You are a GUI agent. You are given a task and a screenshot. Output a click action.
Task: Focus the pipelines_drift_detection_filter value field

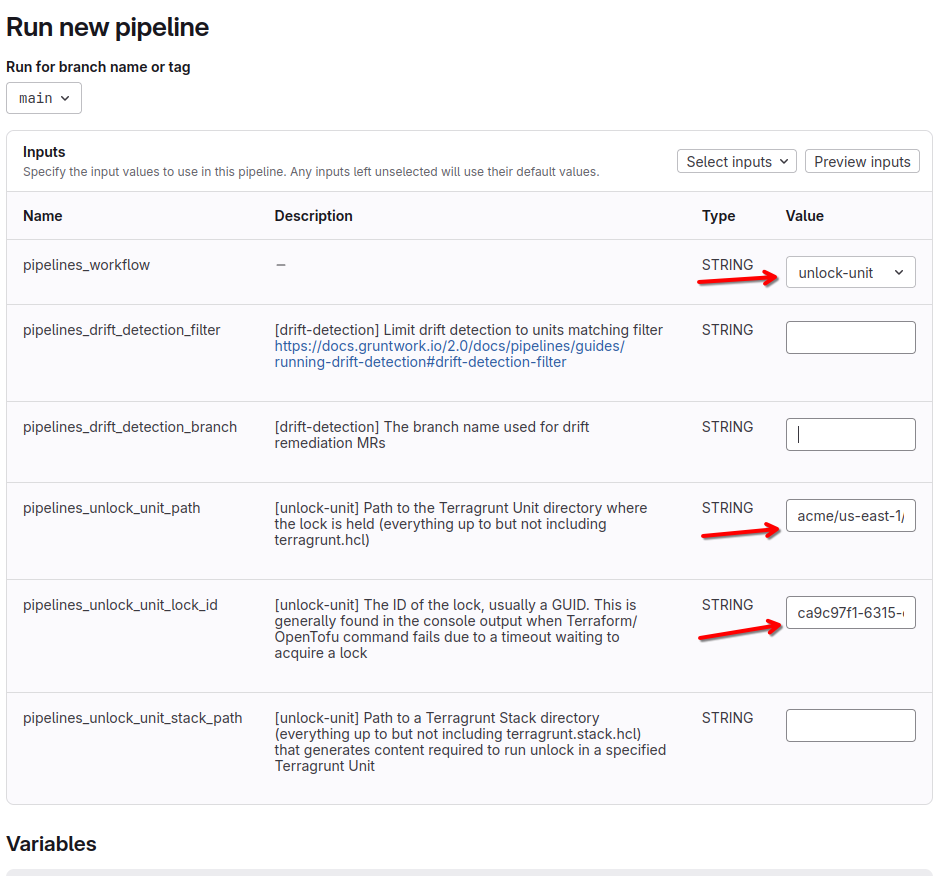(x=850, y=338)
